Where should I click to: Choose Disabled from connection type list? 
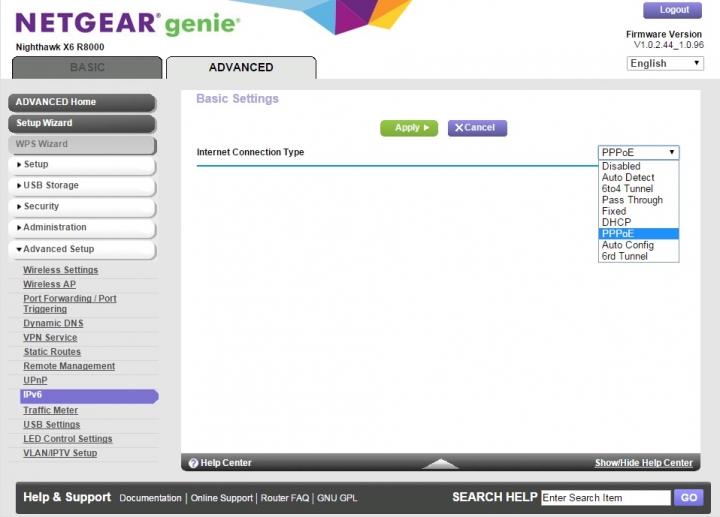coord(638,166)
